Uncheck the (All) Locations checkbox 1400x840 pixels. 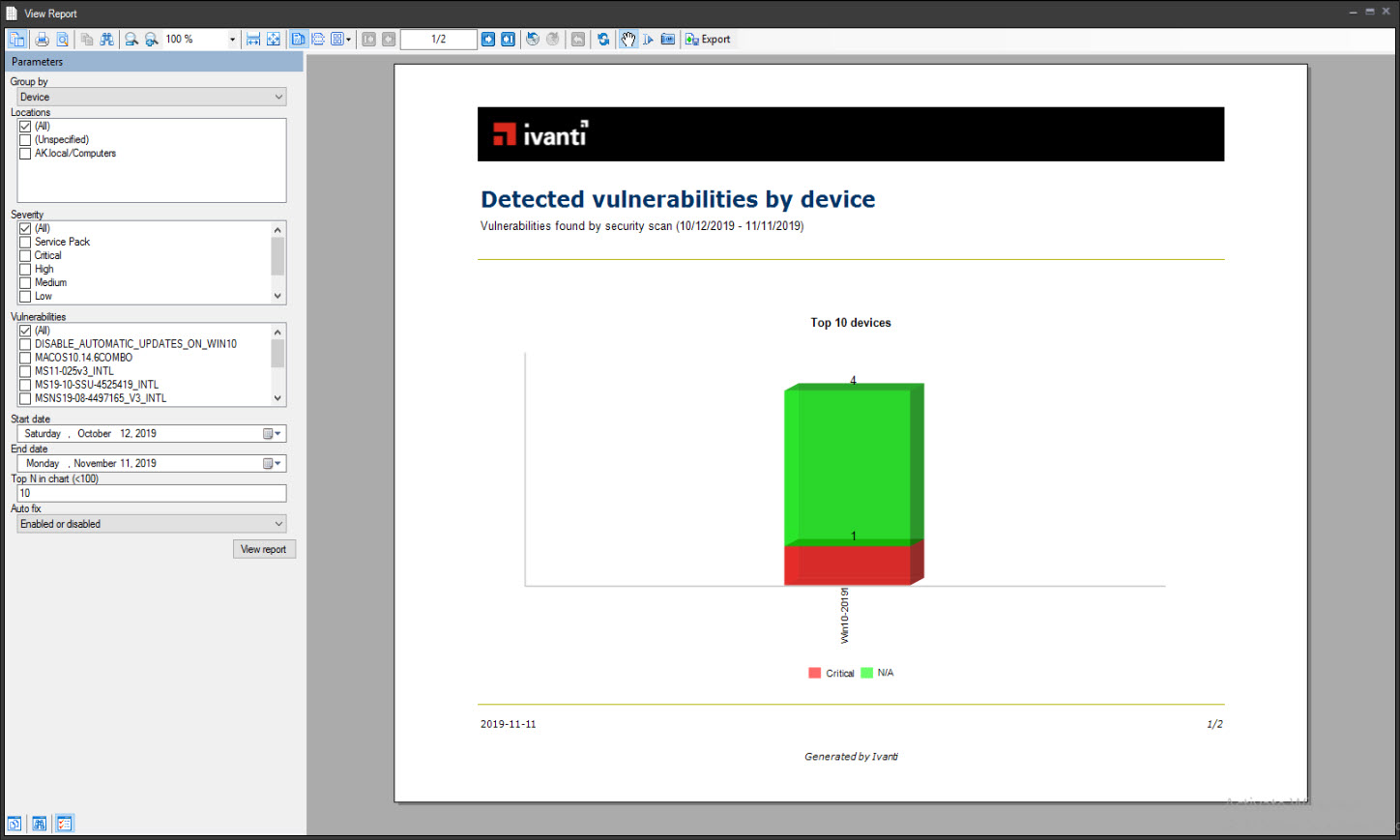point(24,126)
